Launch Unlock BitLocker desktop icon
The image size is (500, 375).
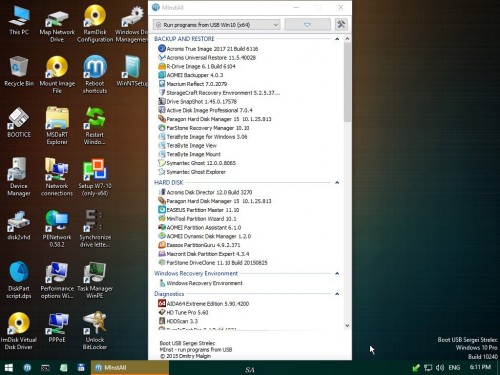(x=95, y=331)
